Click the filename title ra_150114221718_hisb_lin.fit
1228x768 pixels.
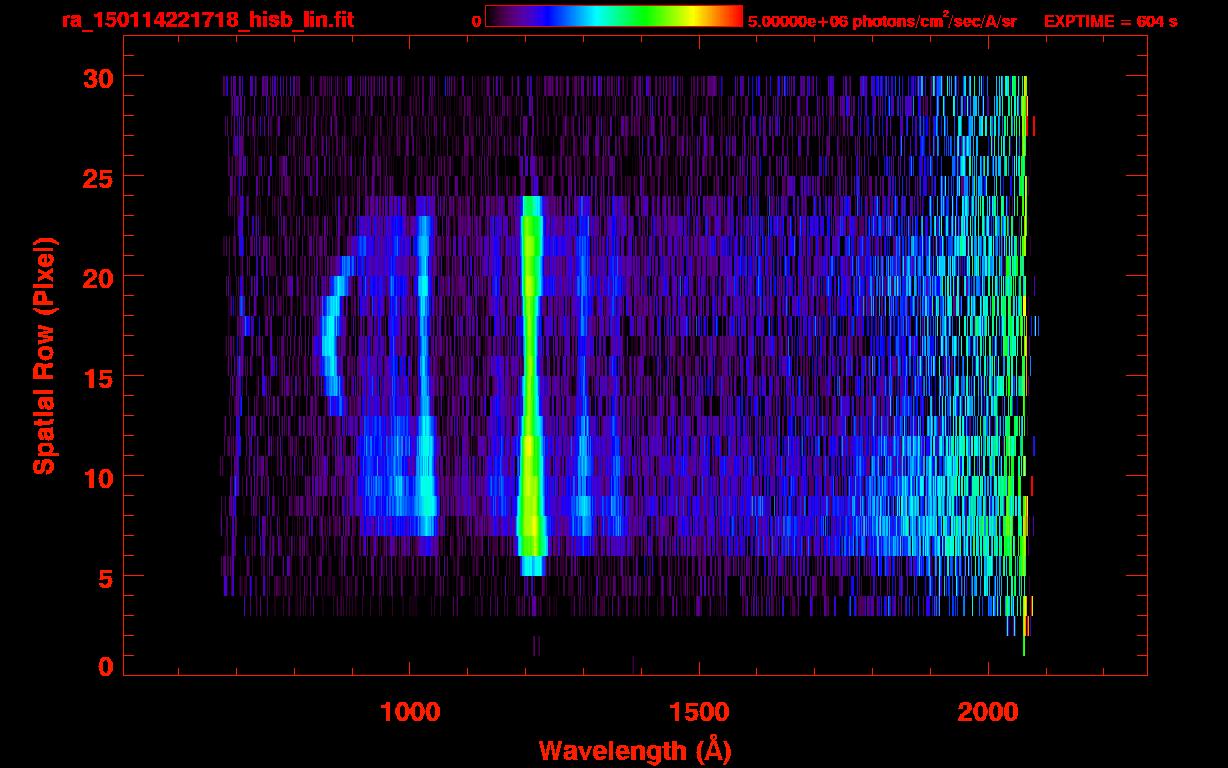click(207, 20)
